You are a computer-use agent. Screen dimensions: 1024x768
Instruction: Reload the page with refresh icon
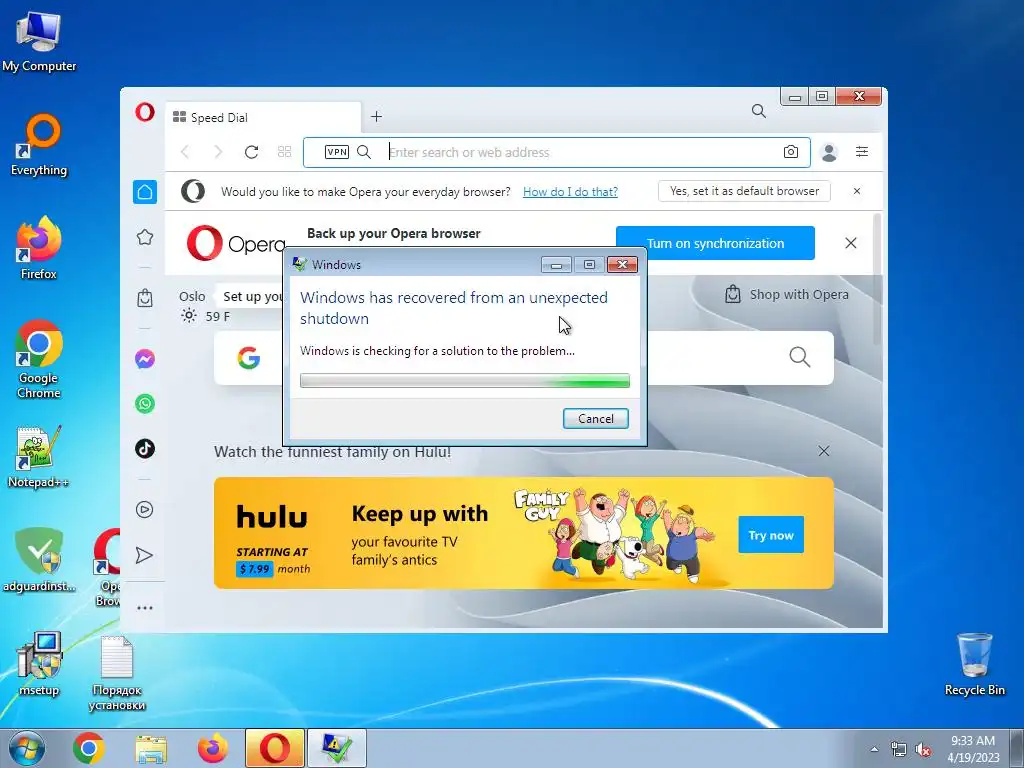point(251,152)
